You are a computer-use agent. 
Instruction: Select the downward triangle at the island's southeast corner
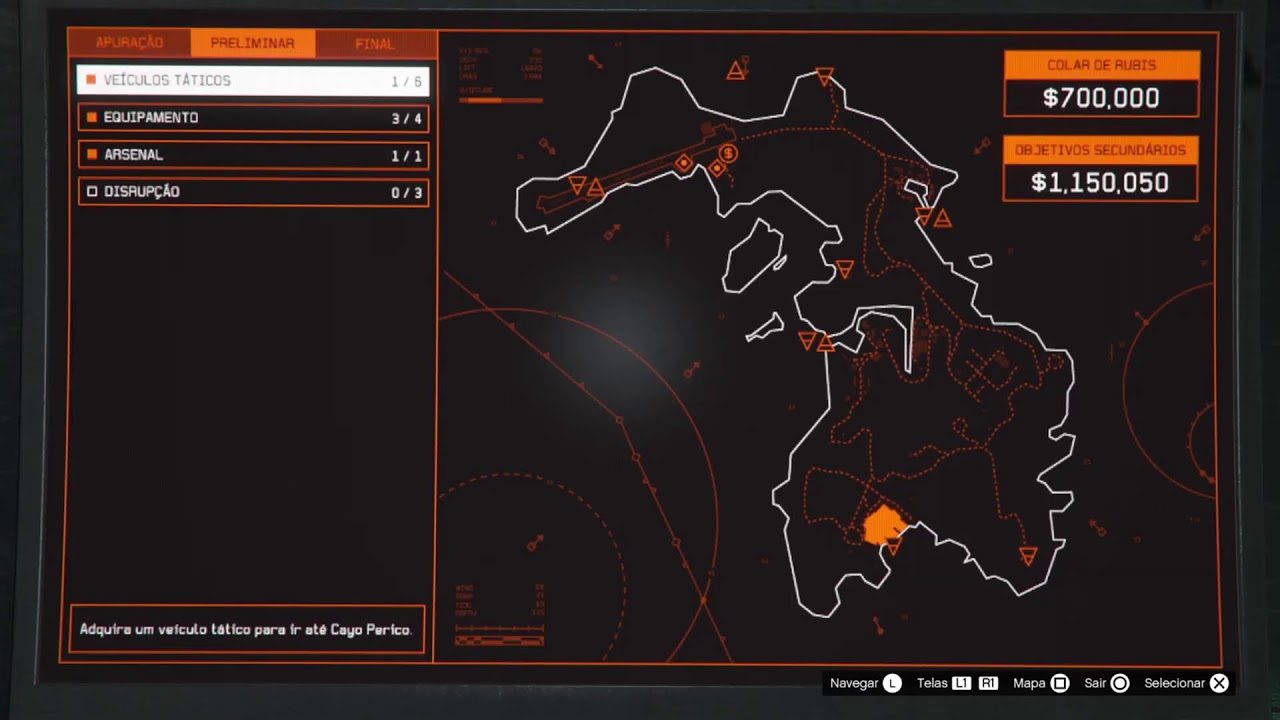click(1028, 556)
